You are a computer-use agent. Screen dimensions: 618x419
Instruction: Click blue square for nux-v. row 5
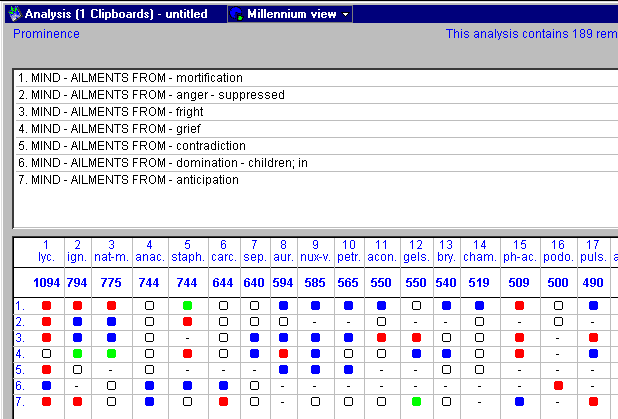point(315,370)
